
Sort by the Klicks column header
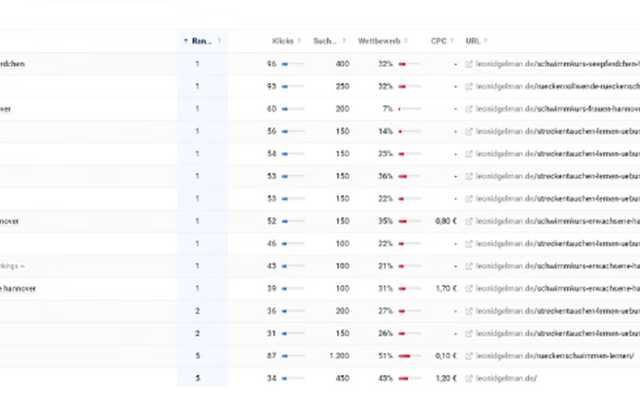pos(283,41)
